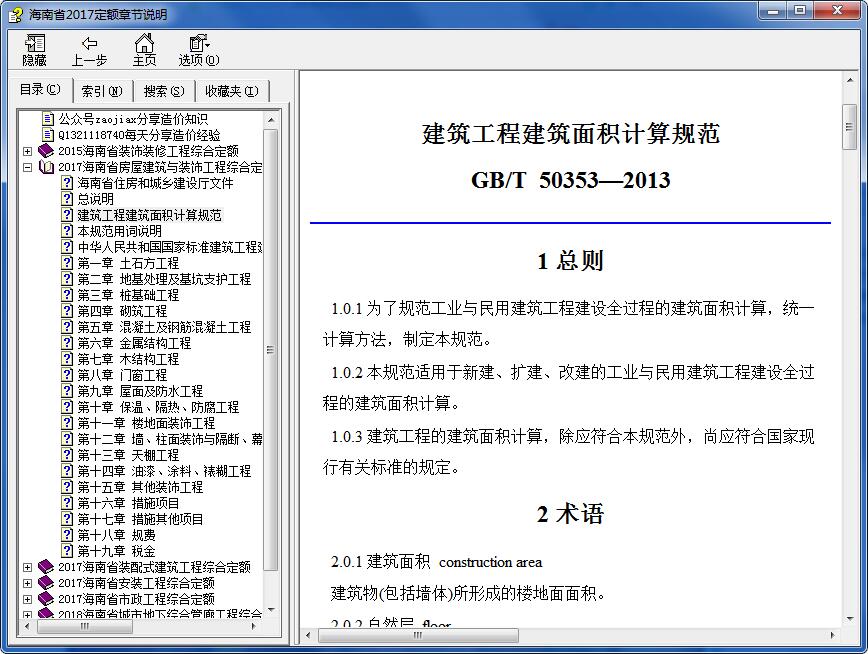The image size is (868, 654).
Task: Switch to the 收藏夹(I) tab
Action: click(232, 91)
